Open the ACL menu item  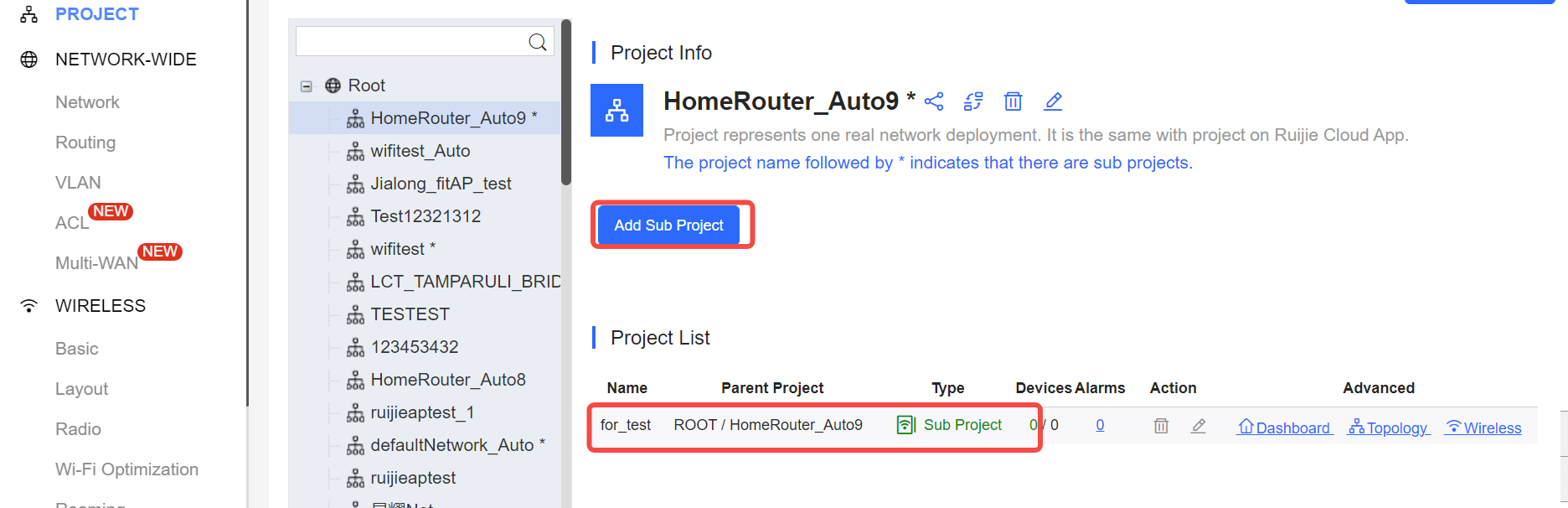pyautogui.click(x=72, y=222)
